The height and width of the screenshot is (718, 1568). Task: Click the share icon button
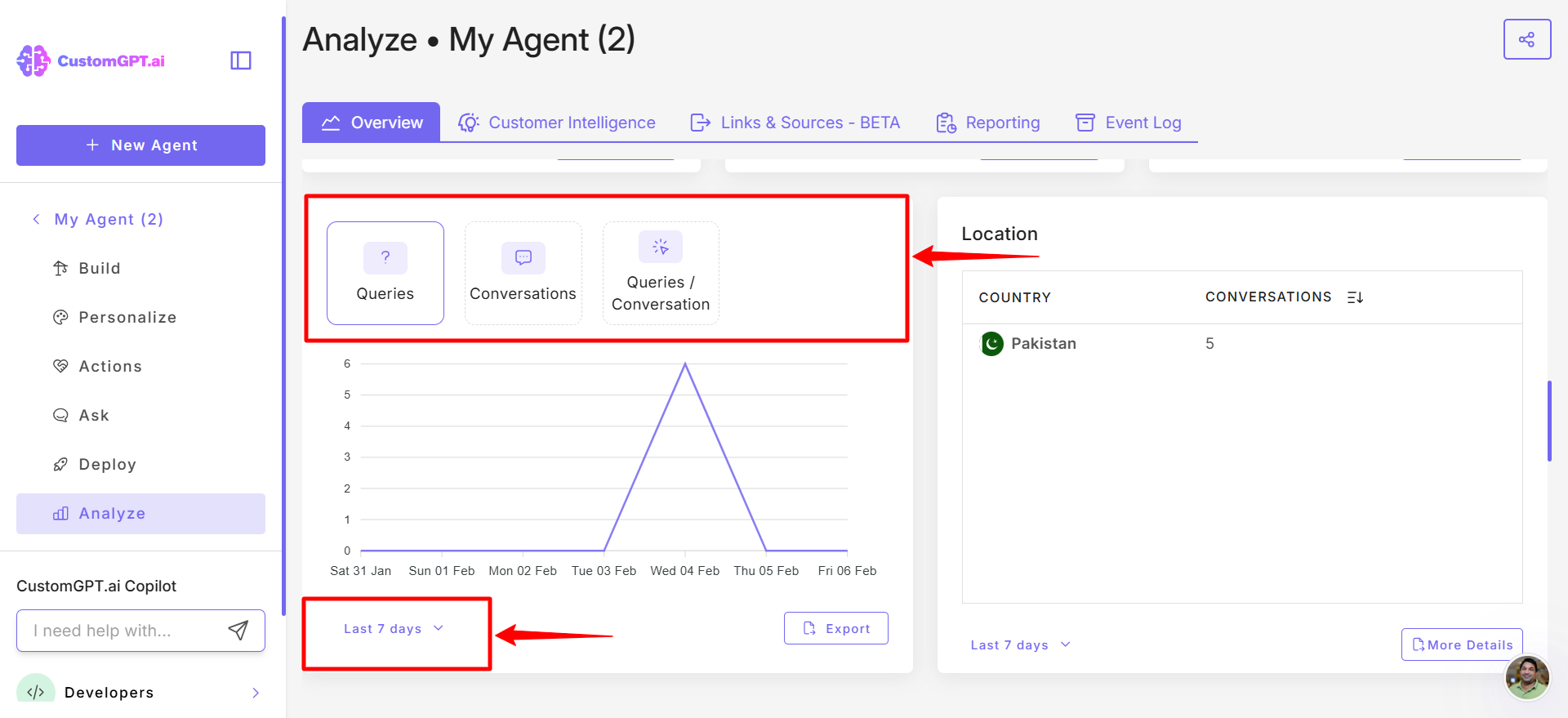(1527, 39)
